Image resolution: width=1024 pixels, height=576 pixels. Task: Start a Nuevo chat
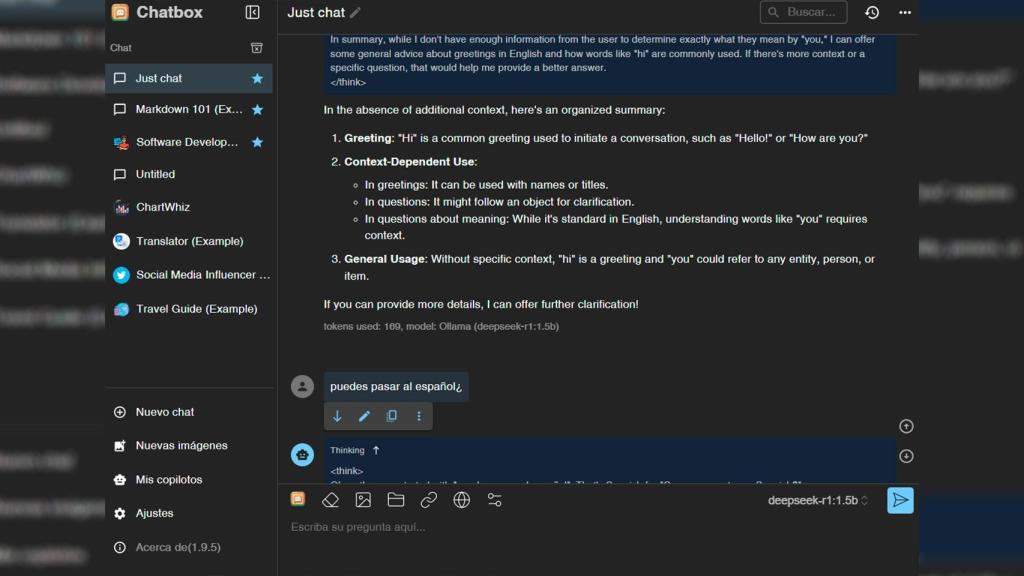[x=189, y=412]
